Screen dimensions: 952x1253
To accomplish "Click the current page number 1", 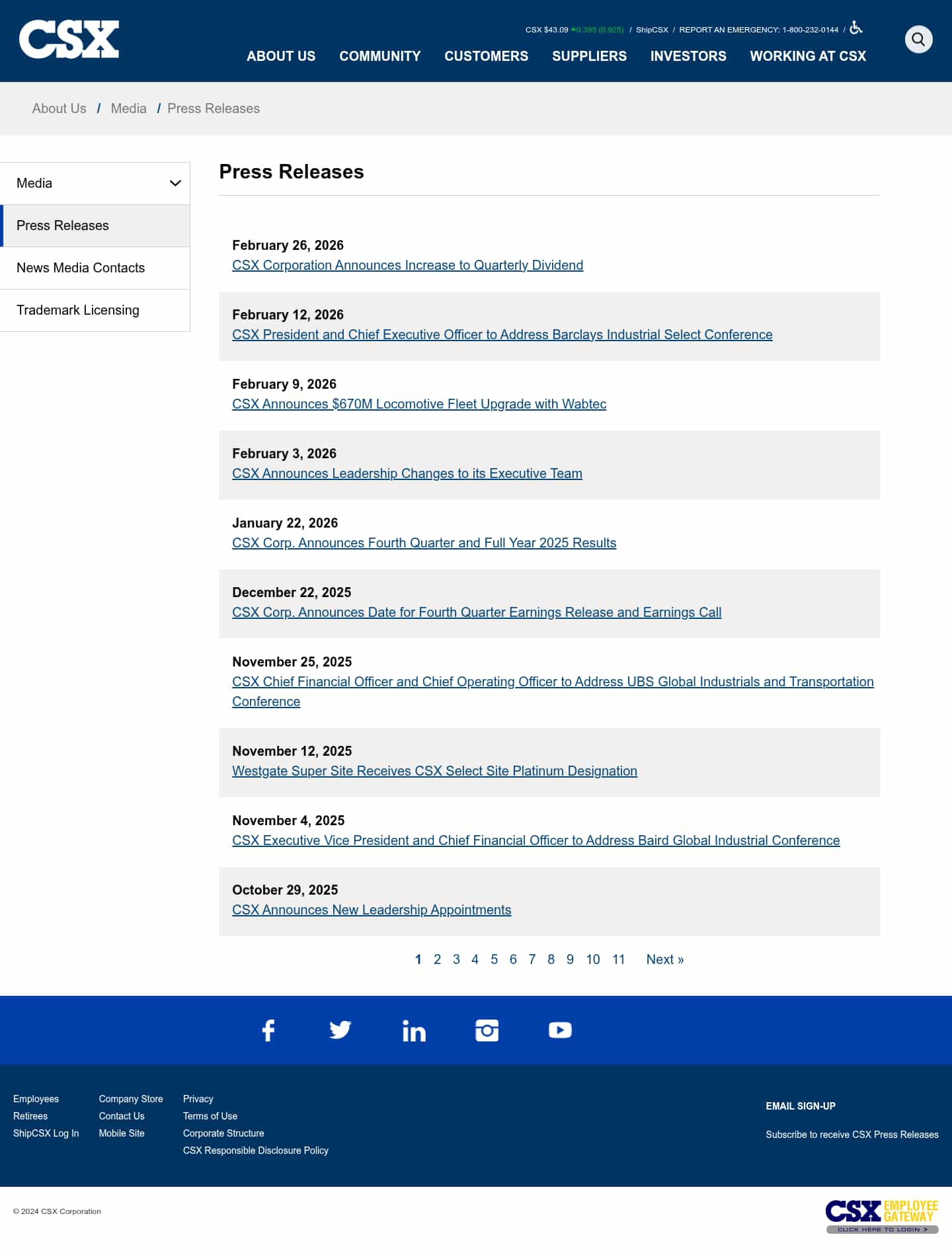I will click(418, 959).
